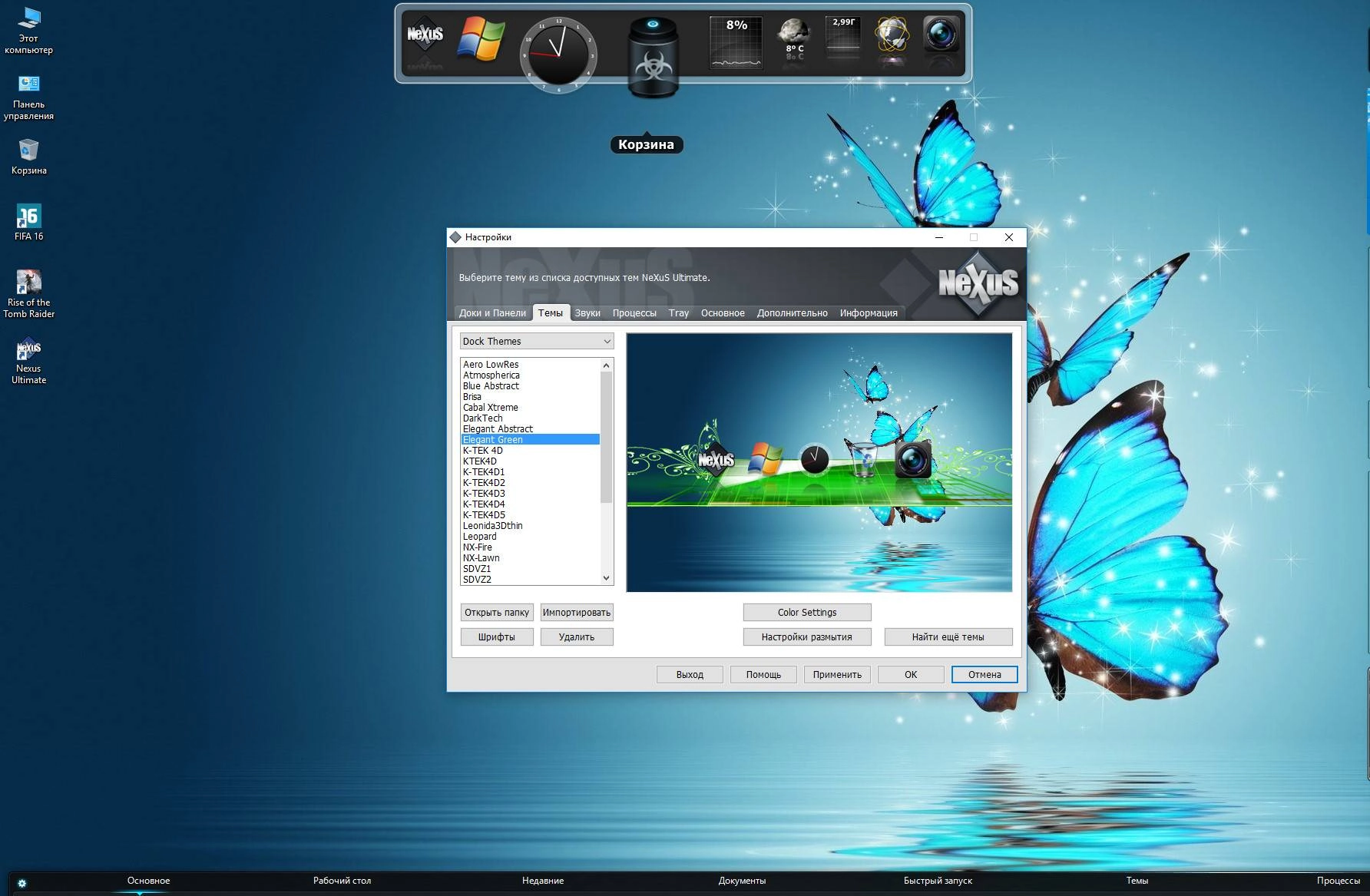
Task: Choose the K-TEK 4D theme
Action: (530, 451)
